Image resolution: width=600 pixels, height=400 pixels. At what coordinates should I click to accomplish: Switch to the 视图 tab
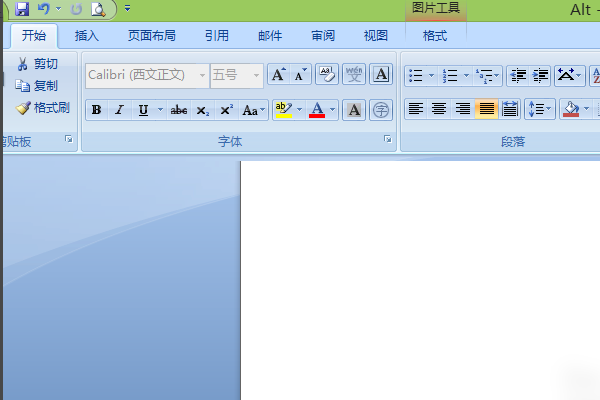pos(376,36)
